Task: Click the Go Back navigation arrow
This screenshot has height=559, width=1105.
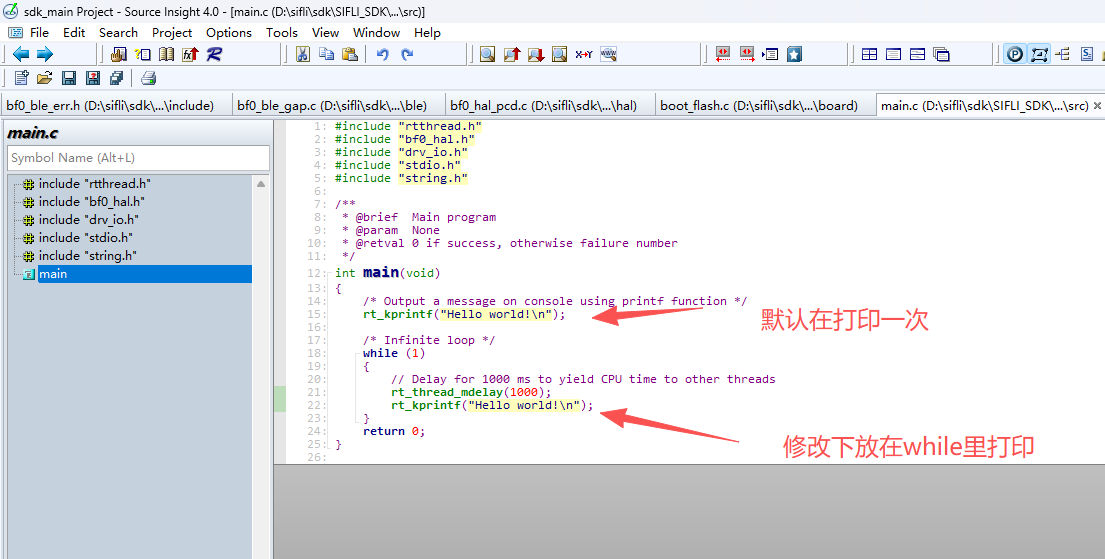Action: [x=20, y=54]
